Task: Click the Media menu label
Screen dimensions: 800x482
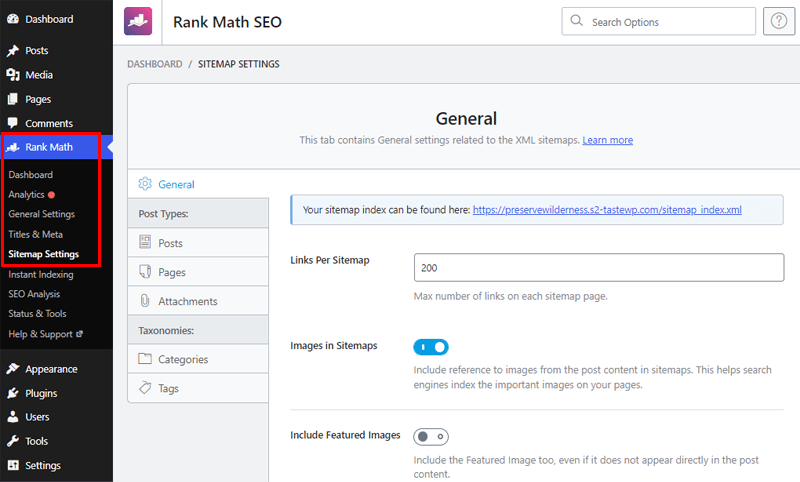Action: point(39,75)
